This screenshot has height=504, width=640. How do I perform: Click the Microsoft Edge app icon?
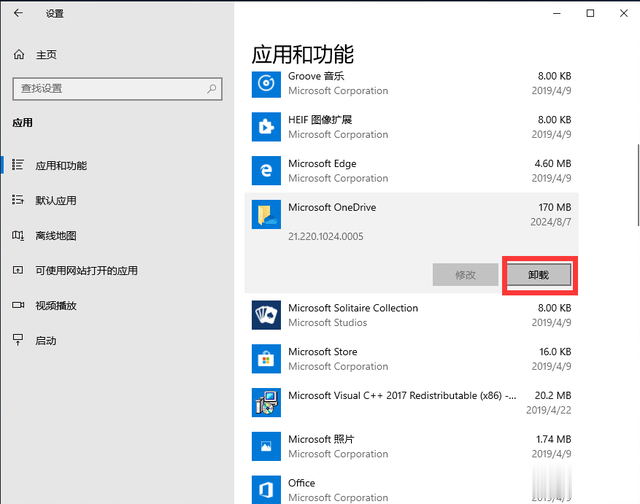coord(266,170)
